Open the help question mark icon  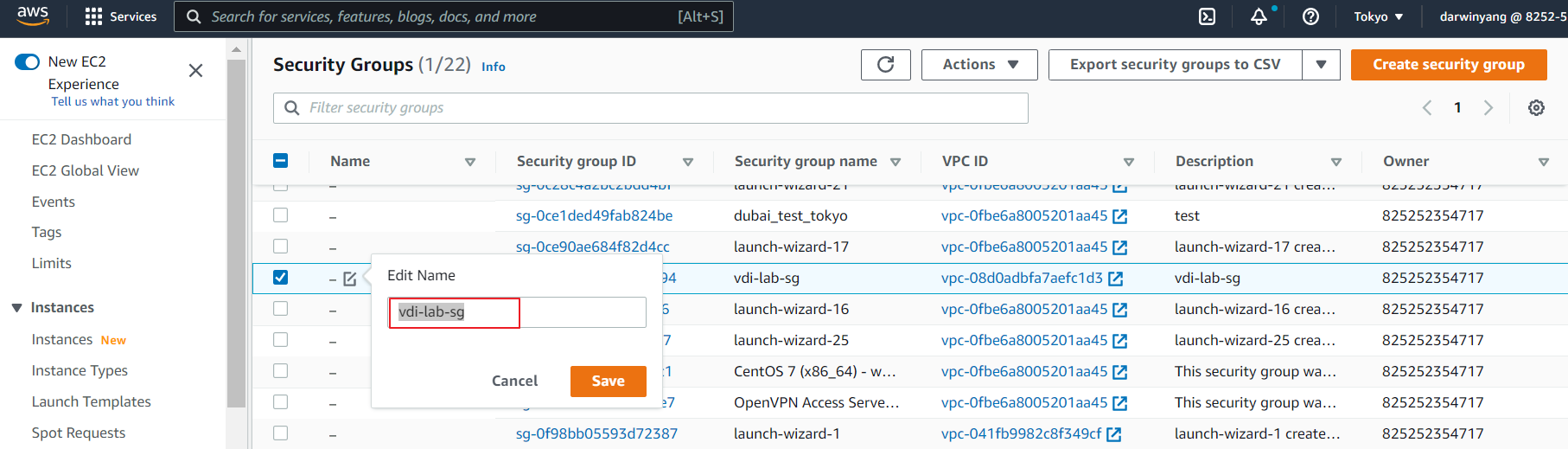(x=1310, y=16)
